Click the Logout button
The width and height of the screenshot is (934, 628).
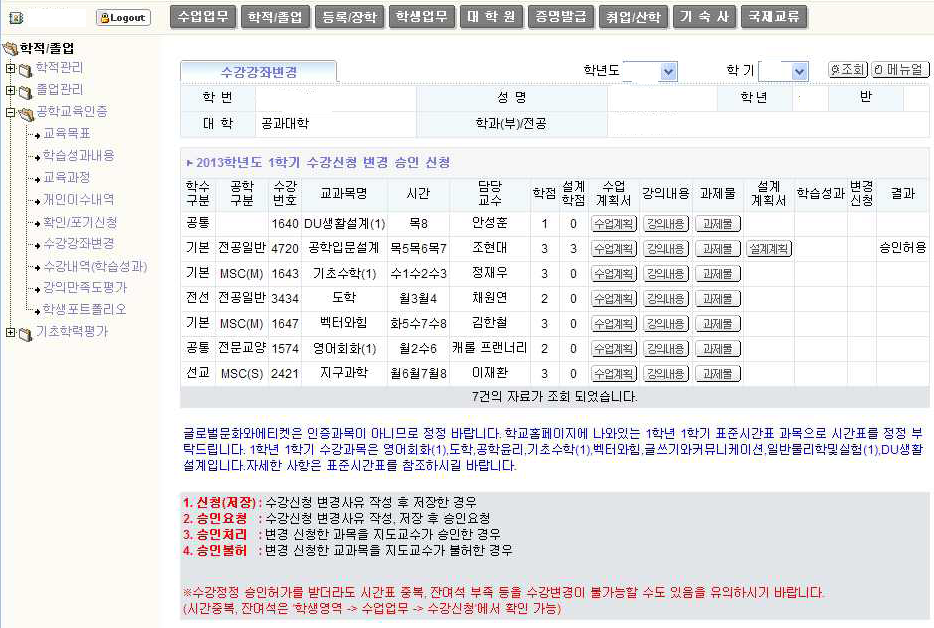pos(123,18)
